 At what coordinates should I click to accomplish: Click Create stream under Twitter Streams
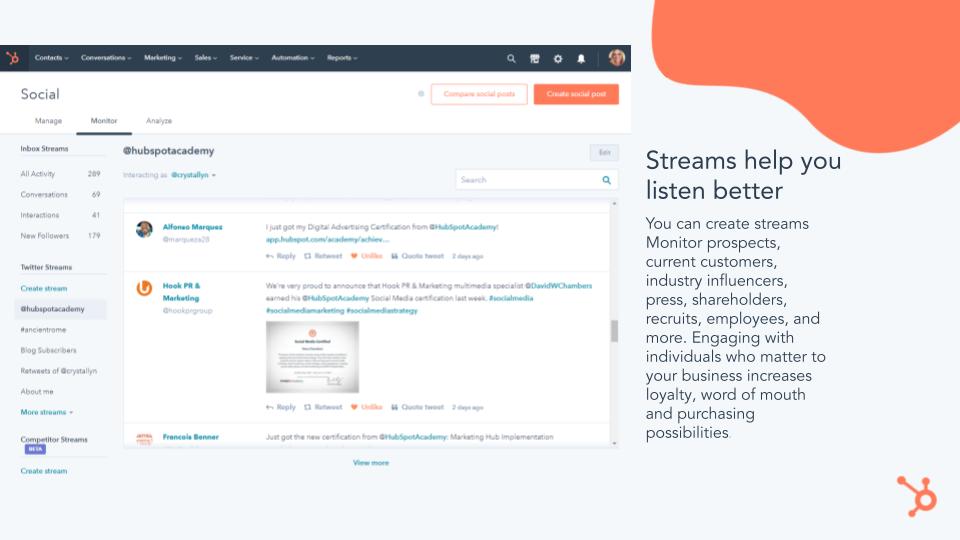tap(44, 288)
